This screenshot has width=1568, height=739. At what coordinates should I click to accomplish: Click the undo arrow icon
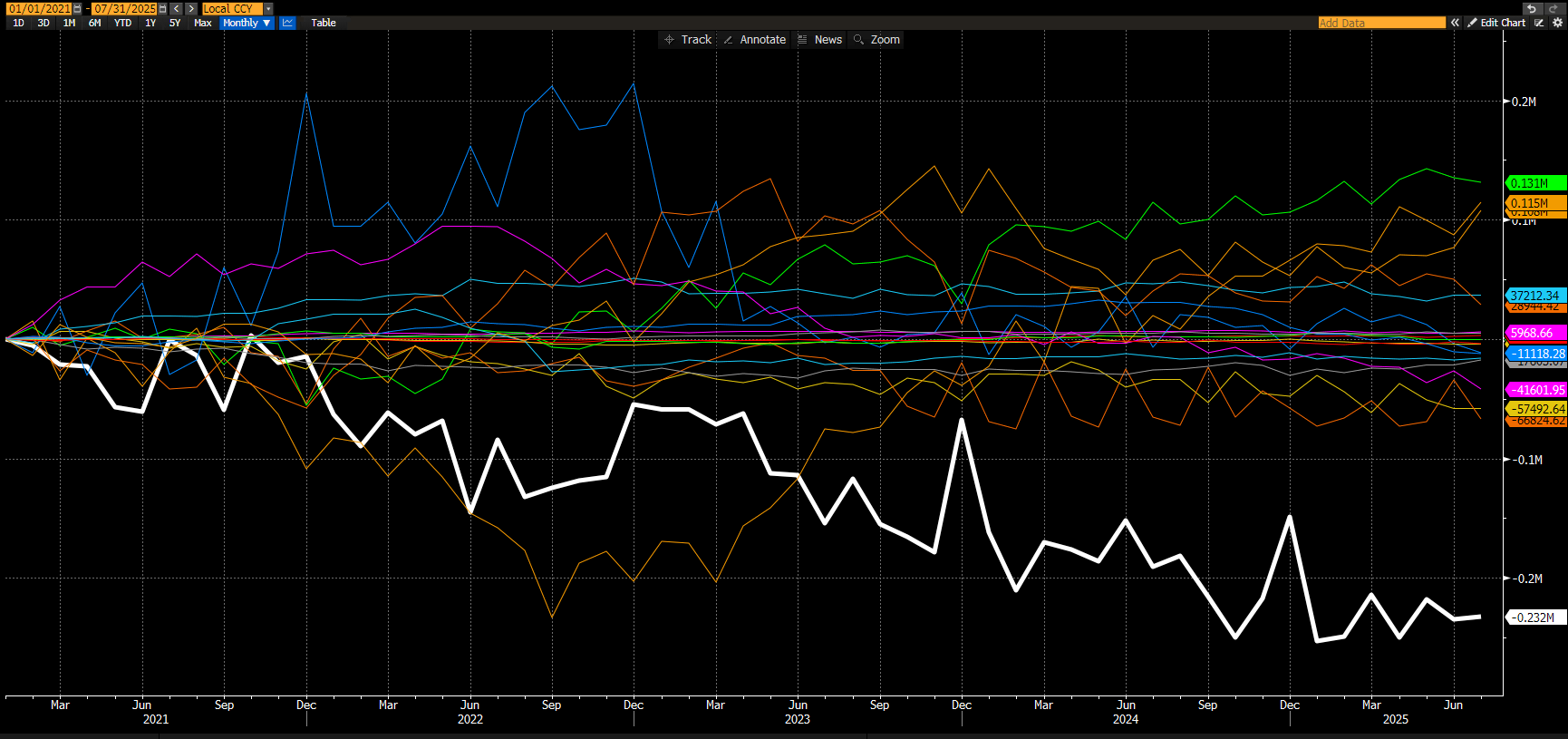coord(1531,8)
